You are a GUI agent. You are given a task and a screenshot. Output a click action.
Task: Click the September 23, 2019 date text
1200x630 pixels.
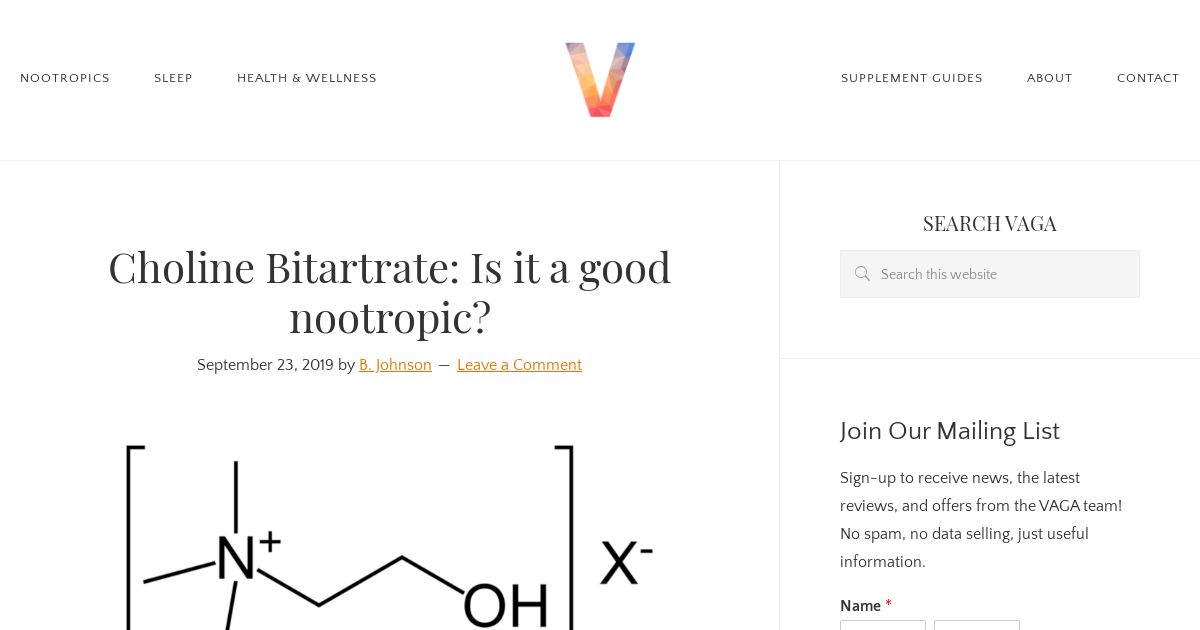pos(265,365)
